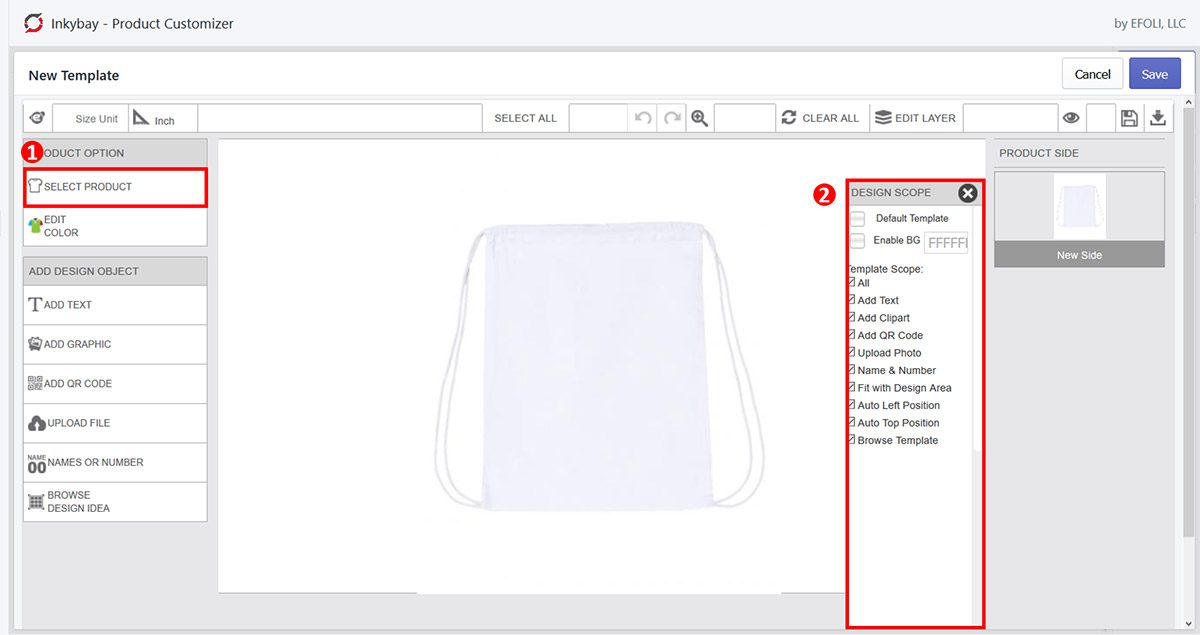Click the floppy disk save icon
The height and width of the screenshot is (635, 1200).
[x=1130, y=118]
